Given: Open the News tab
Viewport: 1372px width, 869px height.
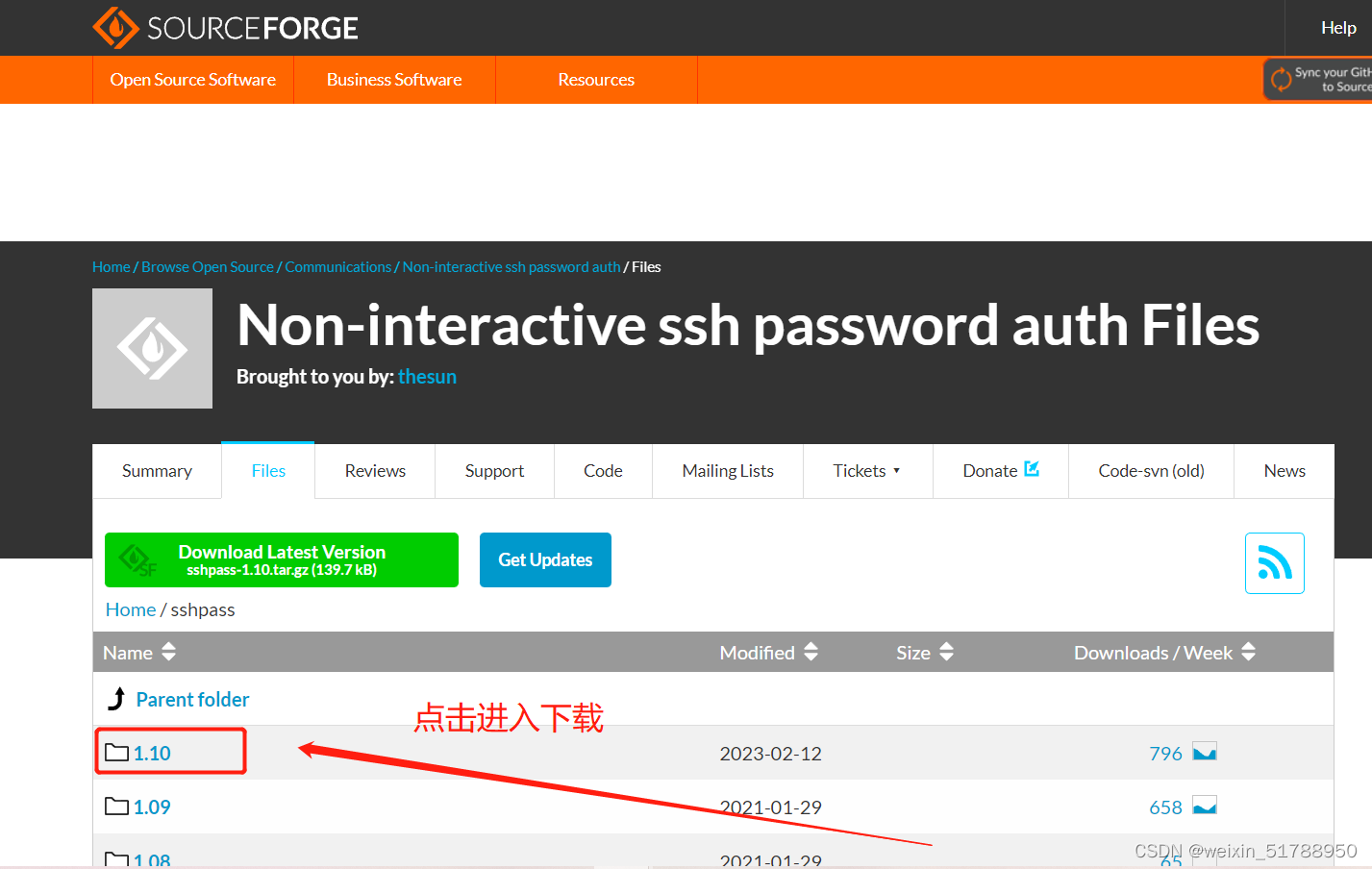Looking at the screenshot, I should tap(1285, 471).
